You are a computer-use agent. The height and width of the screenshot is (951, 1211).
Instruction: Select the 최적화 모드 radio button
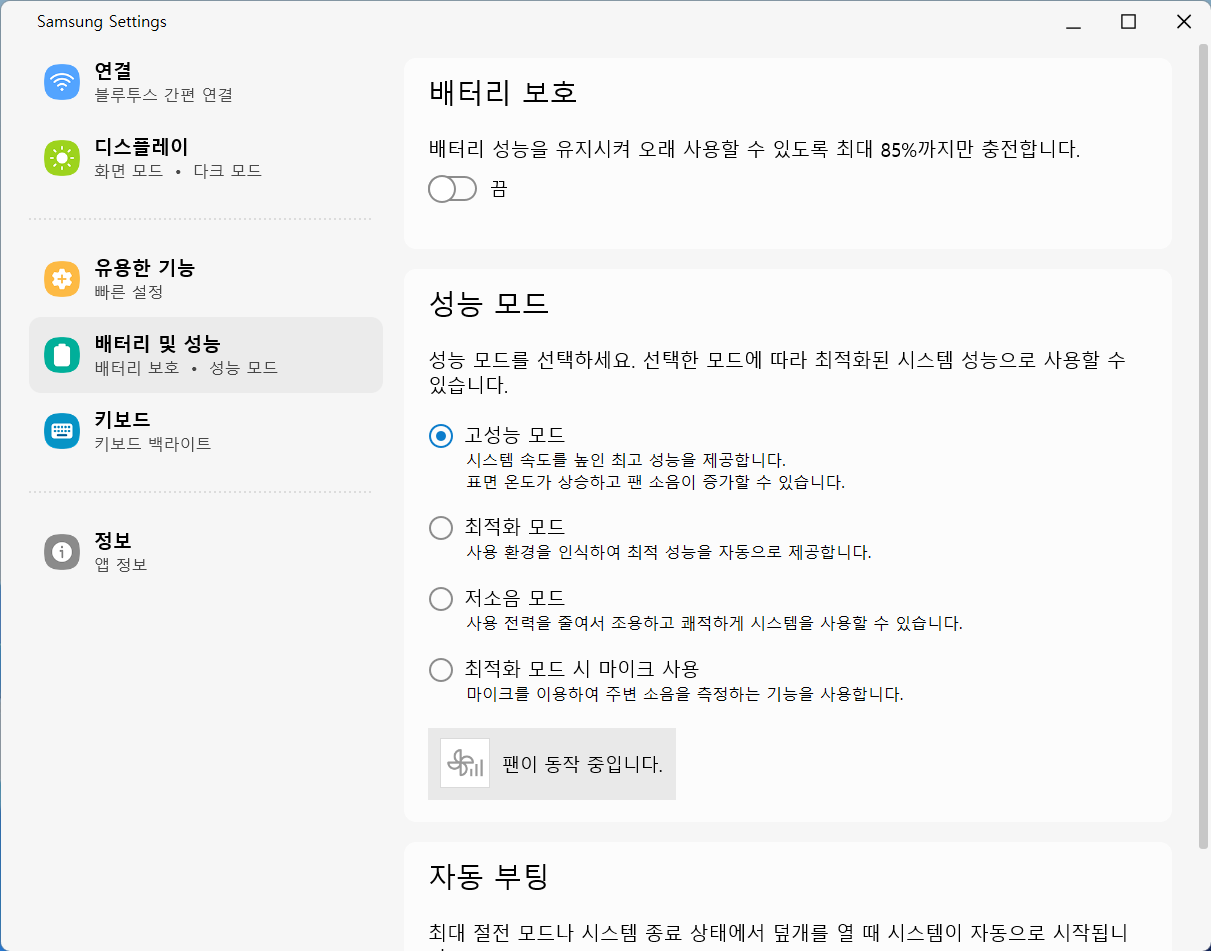pos(441,528)
